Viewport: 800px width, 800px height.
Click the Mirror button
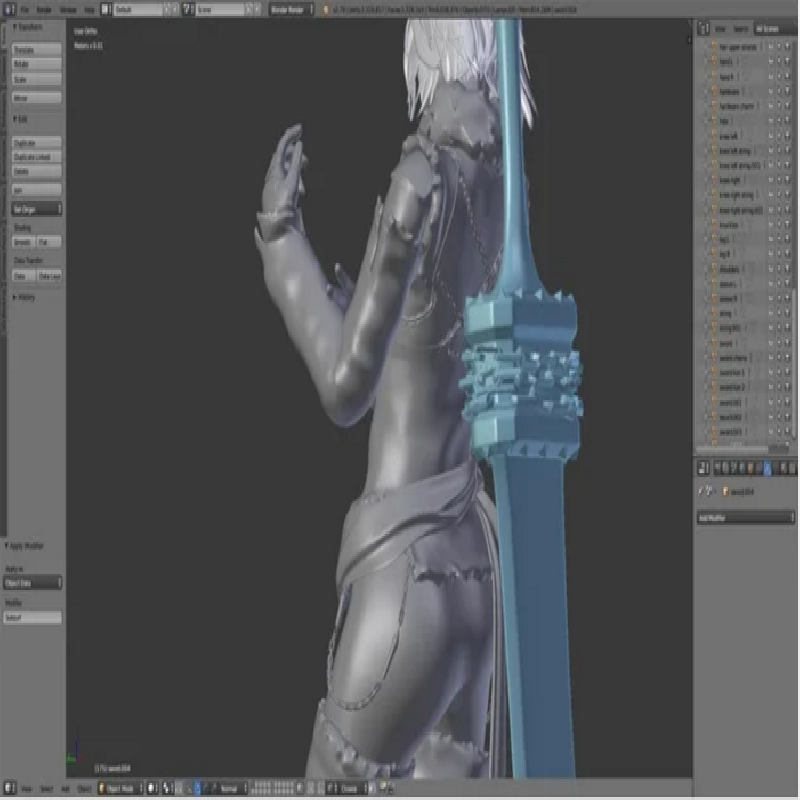pyautogui.click(x=37, y=97)
